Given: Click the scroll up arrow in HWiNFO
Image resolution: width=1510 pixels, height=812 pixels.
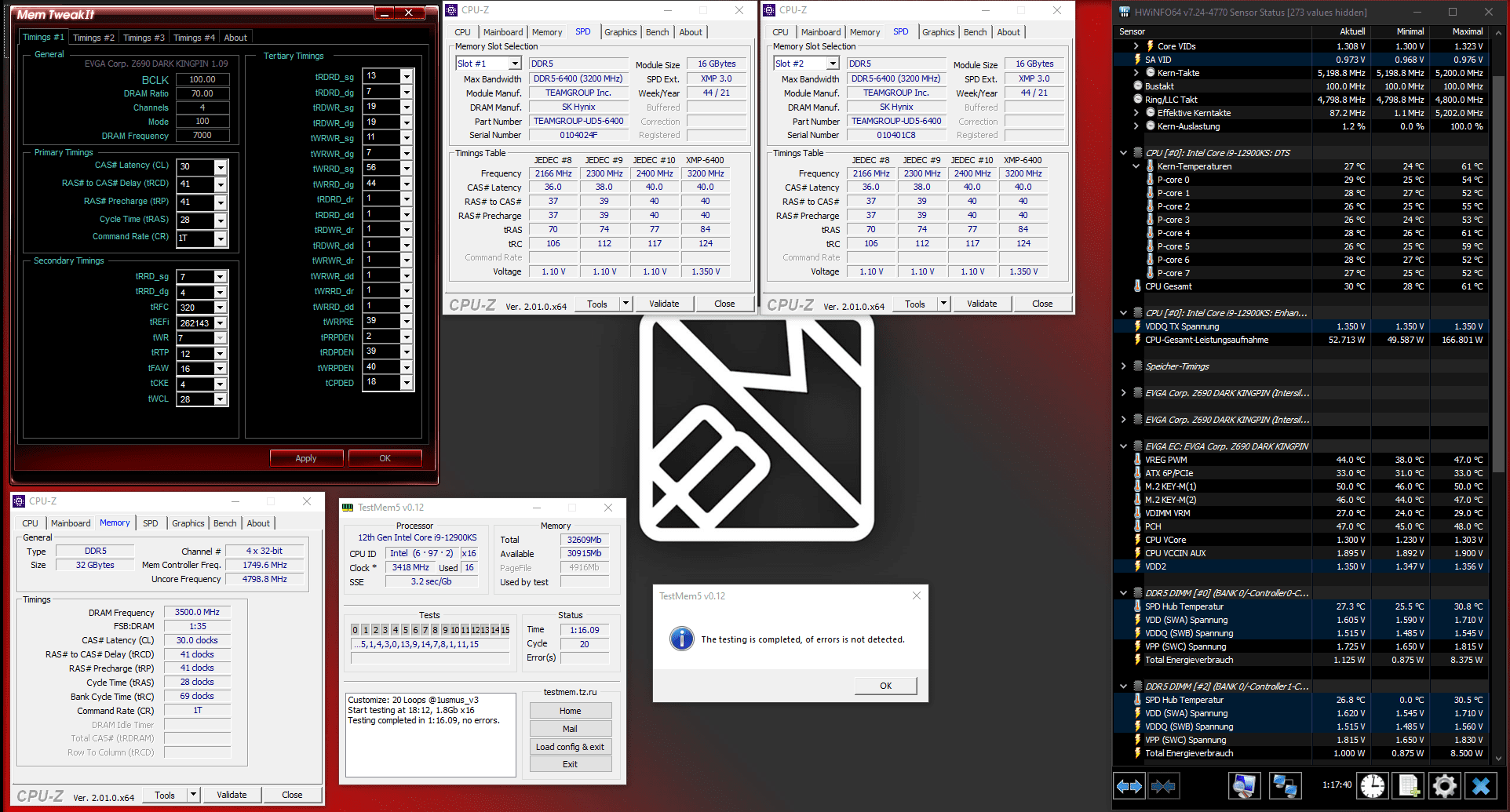Looking at the screenshot, I should (x=1497, y=32).
